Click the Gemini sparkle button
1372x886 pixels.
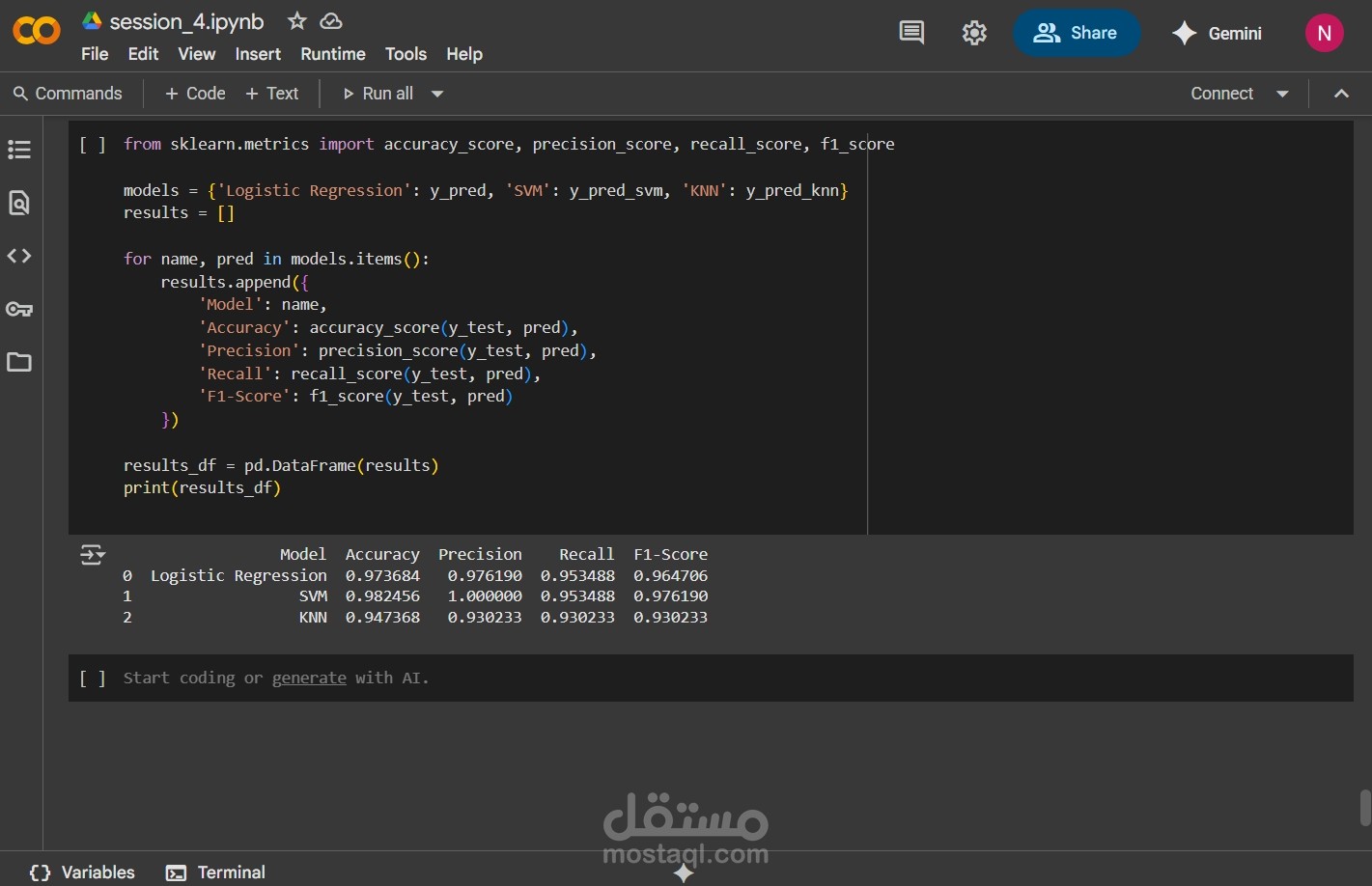[x=1217, y=33]
